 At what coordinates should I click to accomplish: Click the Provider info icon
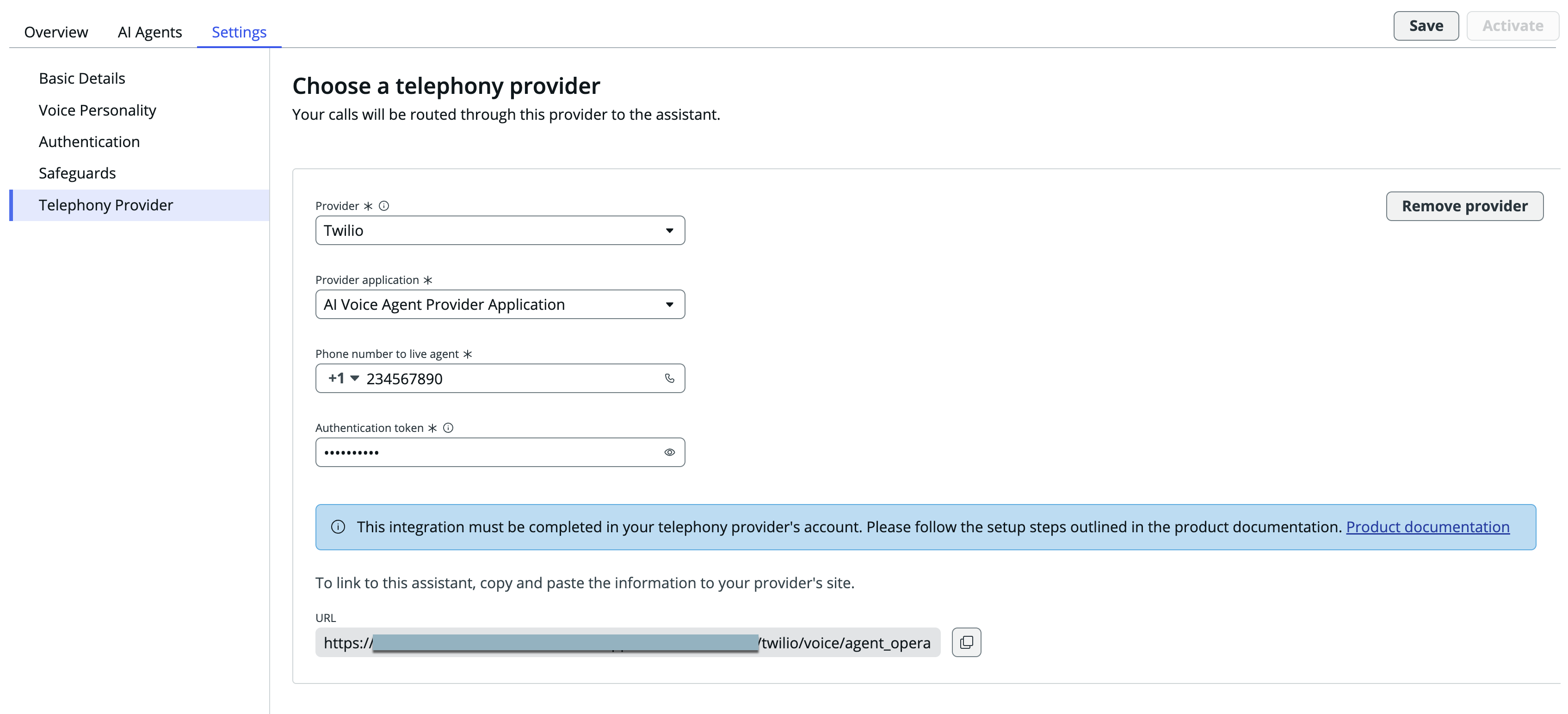point(383,206)
